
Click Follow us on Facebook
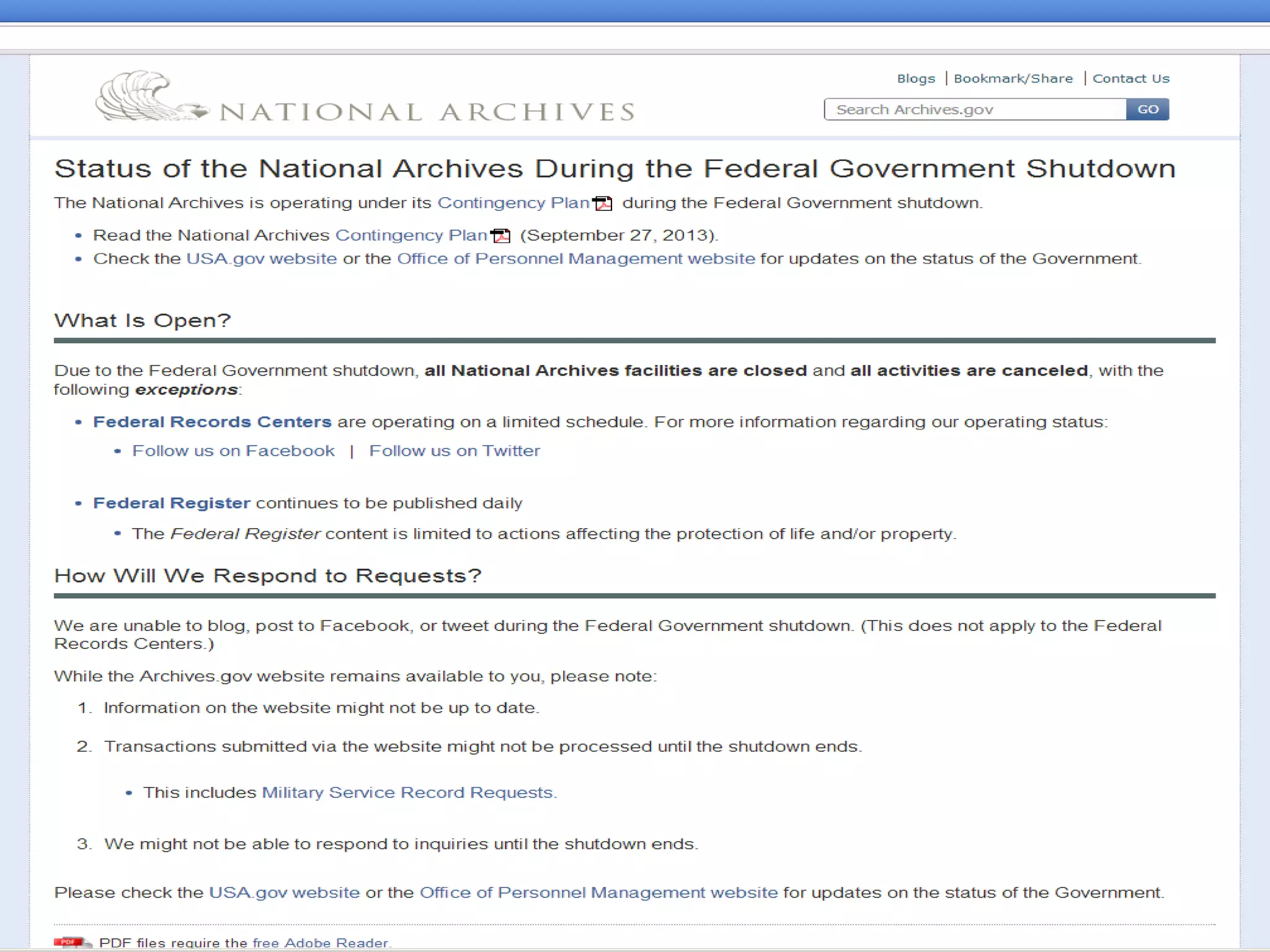[x=233, y=451]
